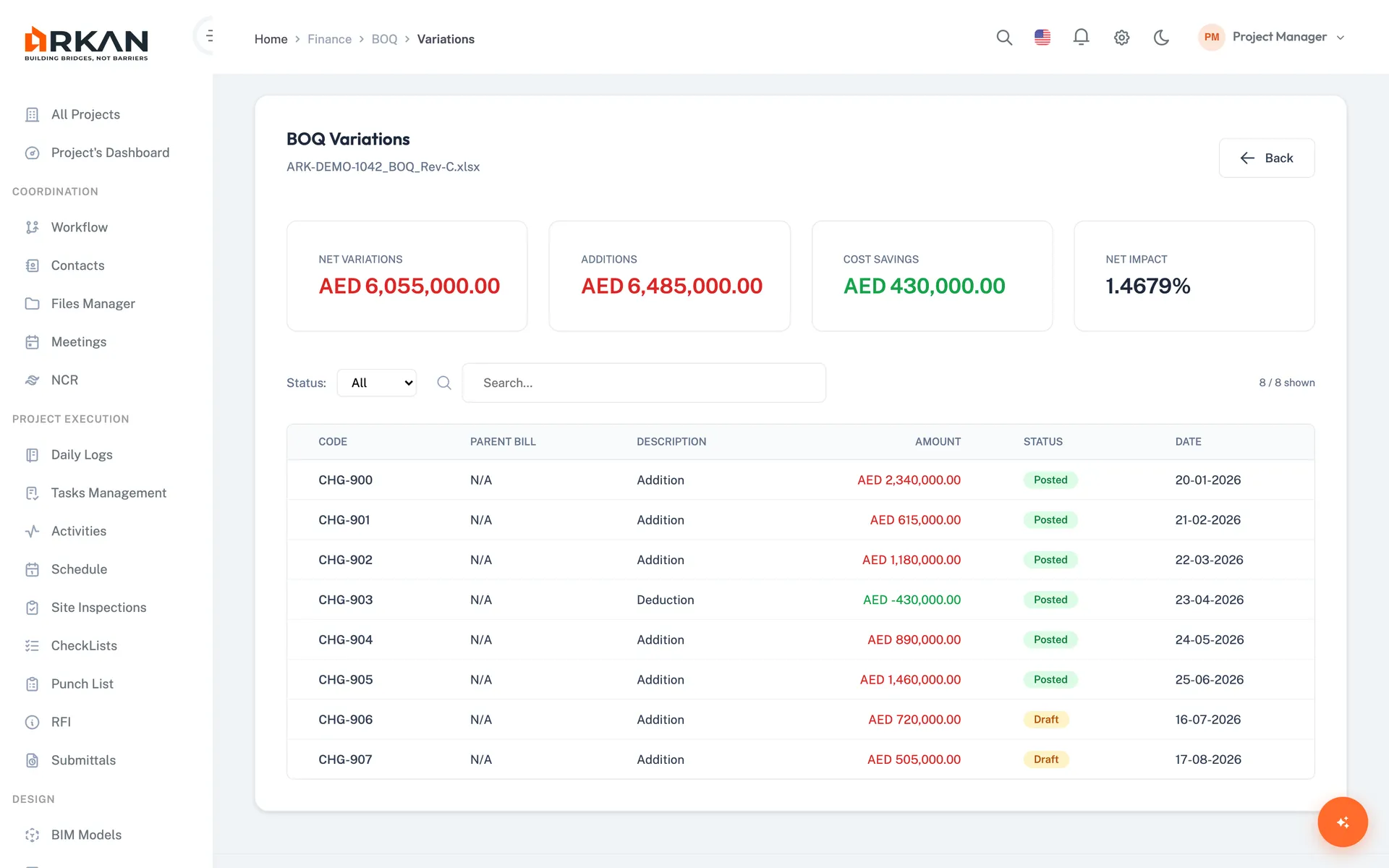
Task: Open the notifications bell
Action: [x=1081, y=38]
